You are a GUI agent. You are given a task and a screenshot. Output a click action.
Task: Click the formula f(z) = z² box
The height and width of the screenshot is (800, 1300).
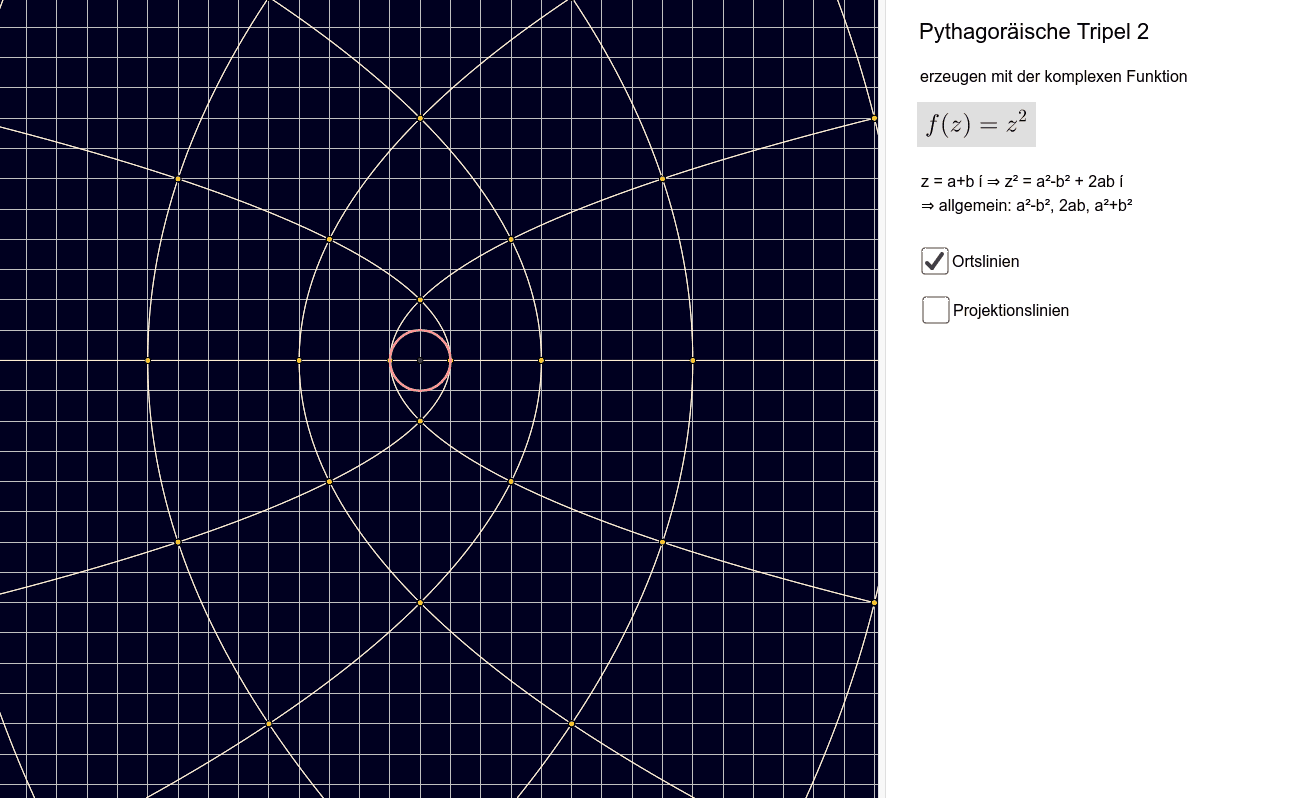click(976, 124)
